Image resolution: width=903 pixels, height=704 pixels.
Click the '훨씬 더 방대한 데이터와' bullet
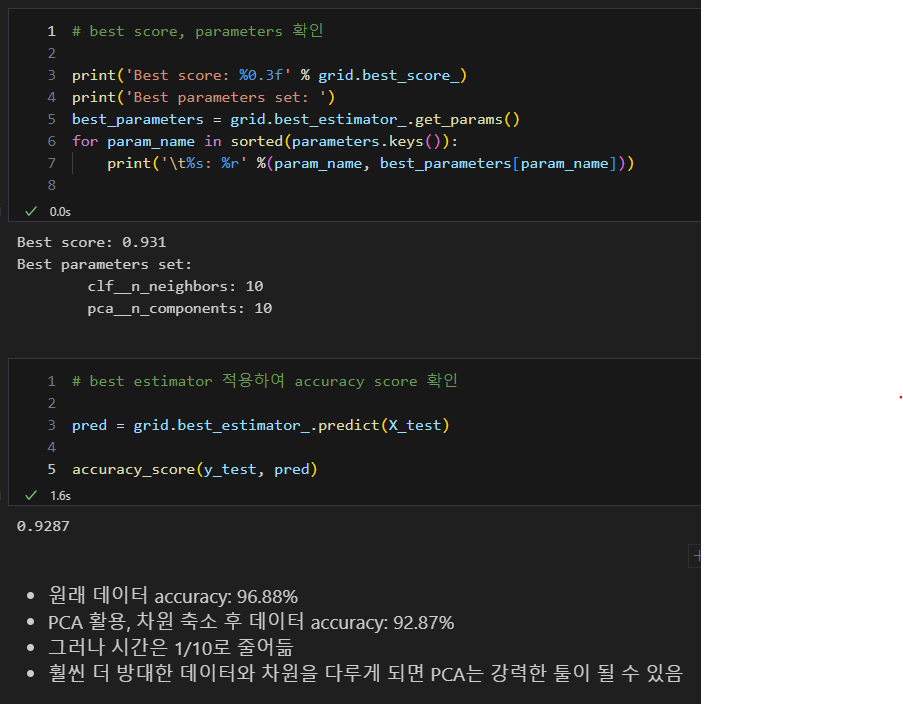point(366,673)
